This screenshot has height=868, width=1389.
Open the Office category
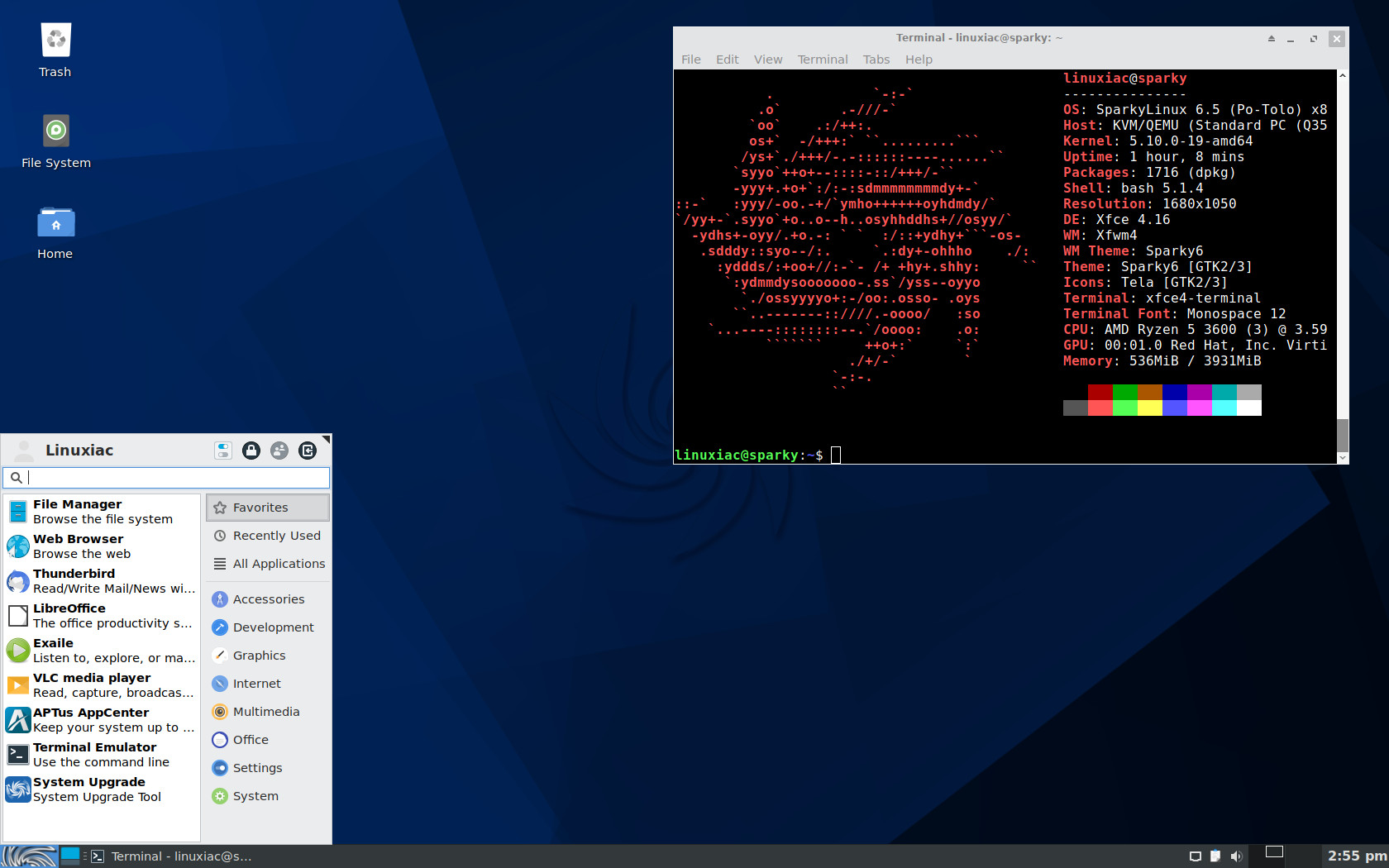coord(268,740)
